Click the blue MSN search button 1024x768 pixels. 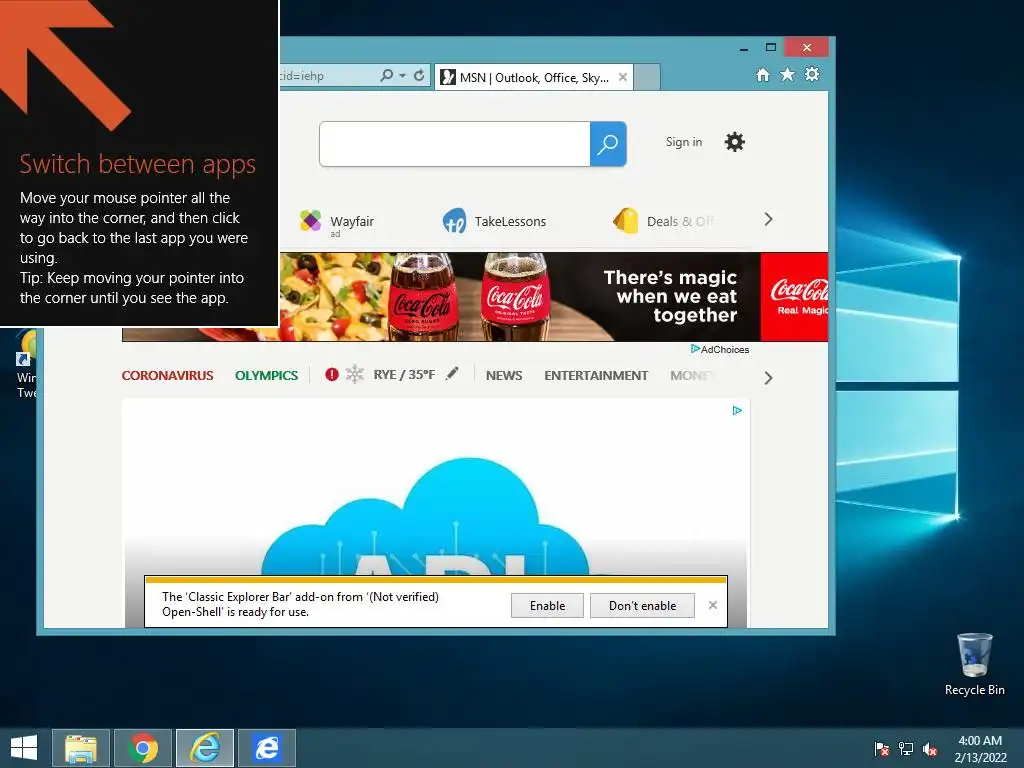[x=608, y=144]
